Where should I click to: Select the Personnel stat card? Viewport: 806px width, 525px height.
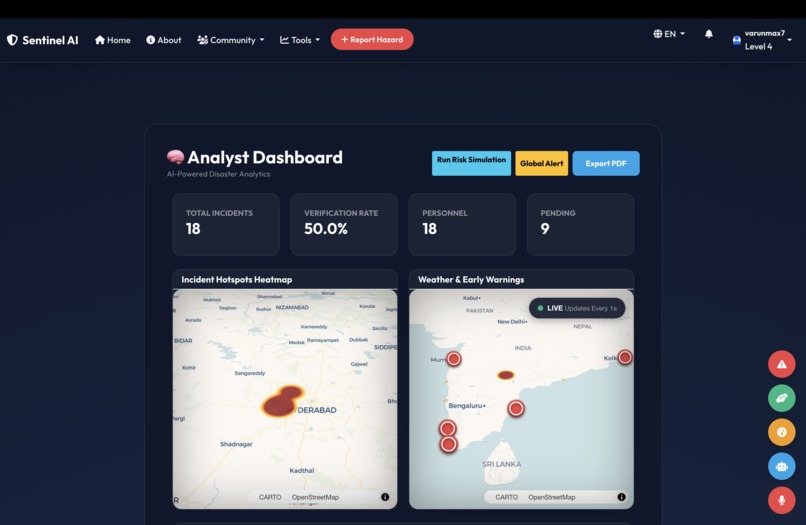click(x=462, y=225)
